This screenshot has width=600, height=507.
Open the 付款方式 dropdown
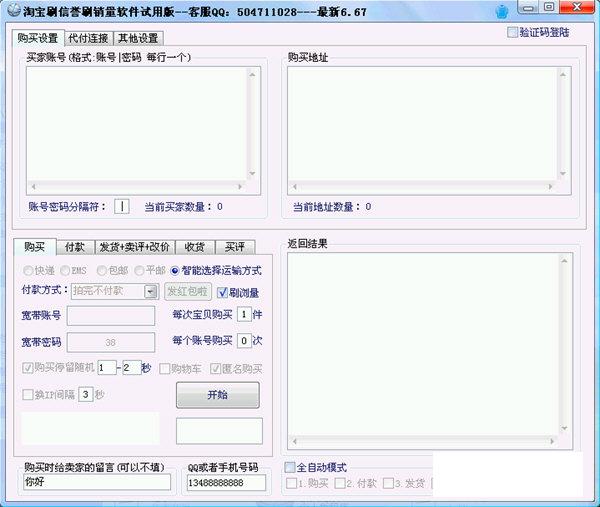pyautogui.click(x=151, y=292)
